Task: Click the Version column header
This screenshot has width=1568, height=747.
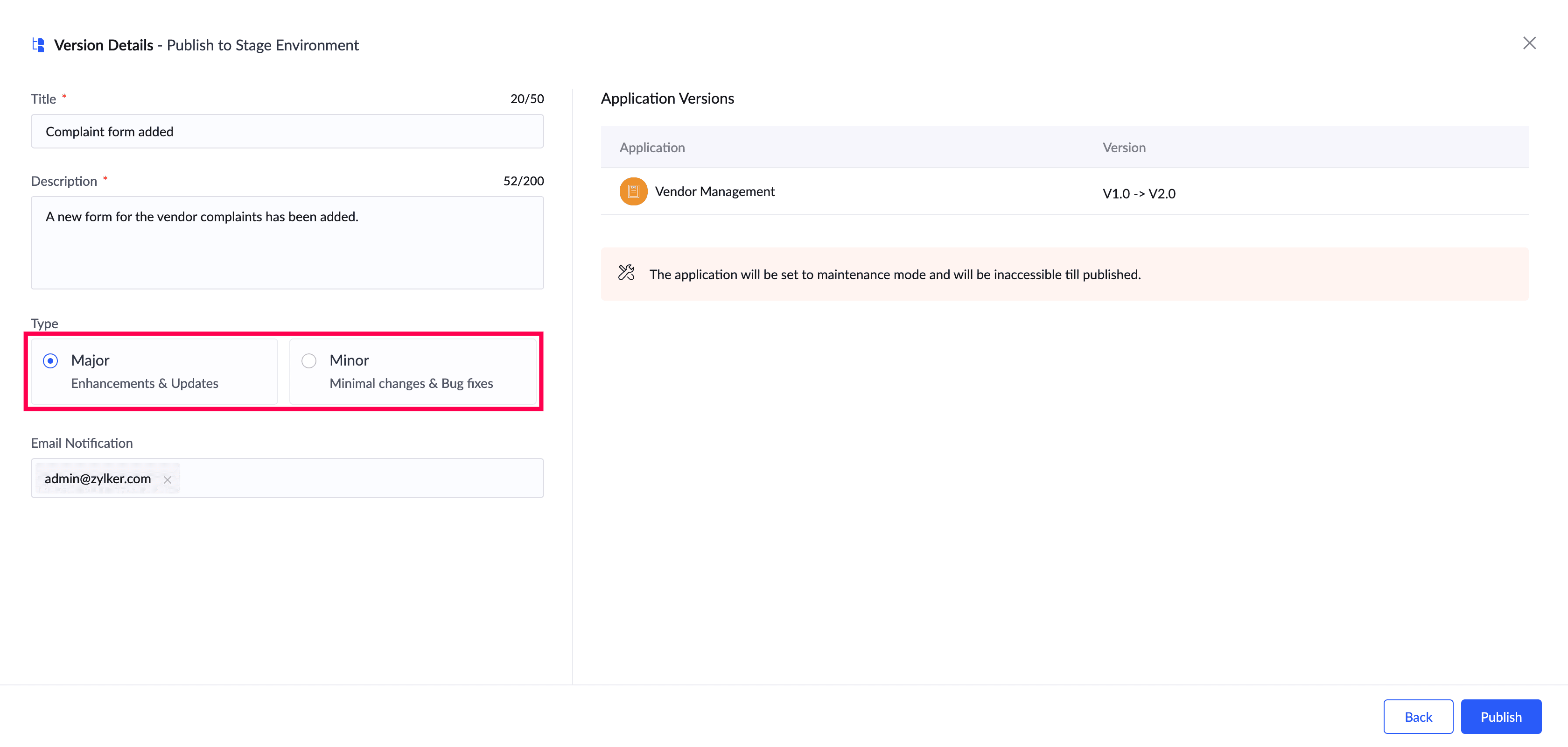Action: click(x=1124, y=148)
